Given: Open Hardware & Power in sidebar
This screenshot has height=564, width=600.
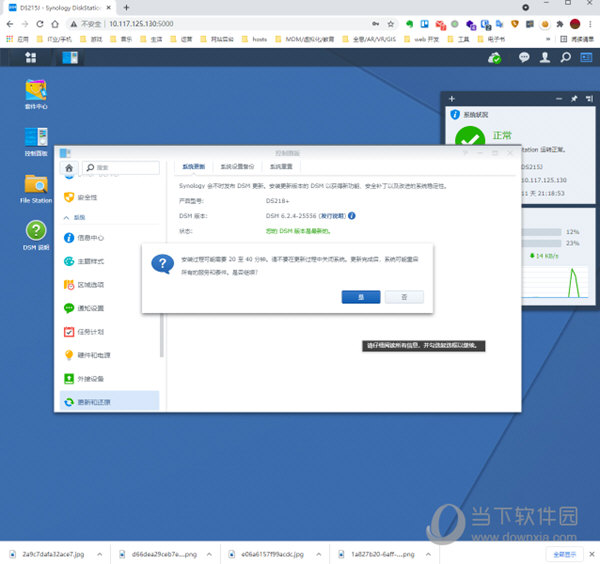Looking at the screenshot, I should 109,355.
